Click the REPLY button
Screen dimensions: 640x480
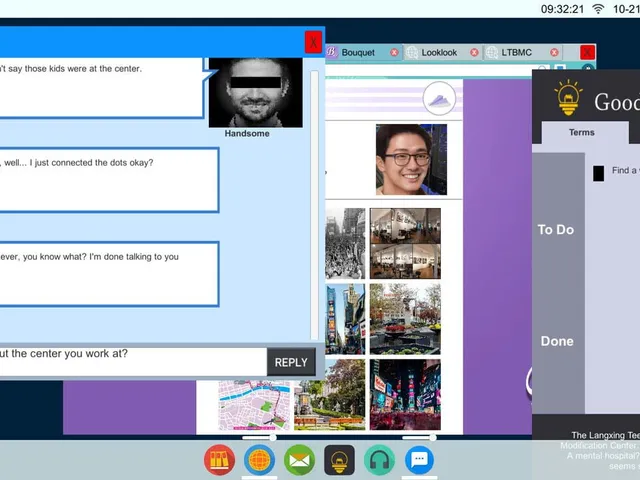pos(291,362)
